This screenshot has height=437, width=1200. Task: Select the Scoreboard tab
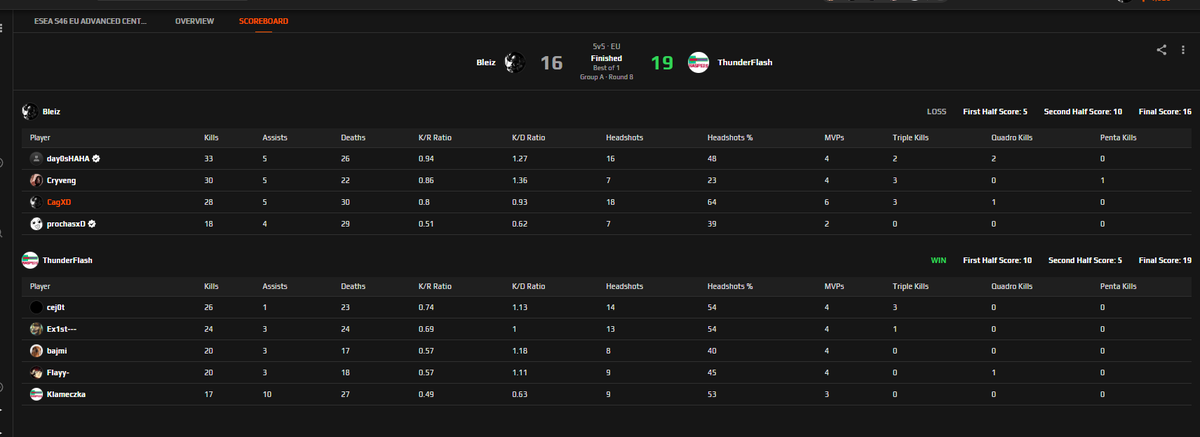tap(264, 21)
